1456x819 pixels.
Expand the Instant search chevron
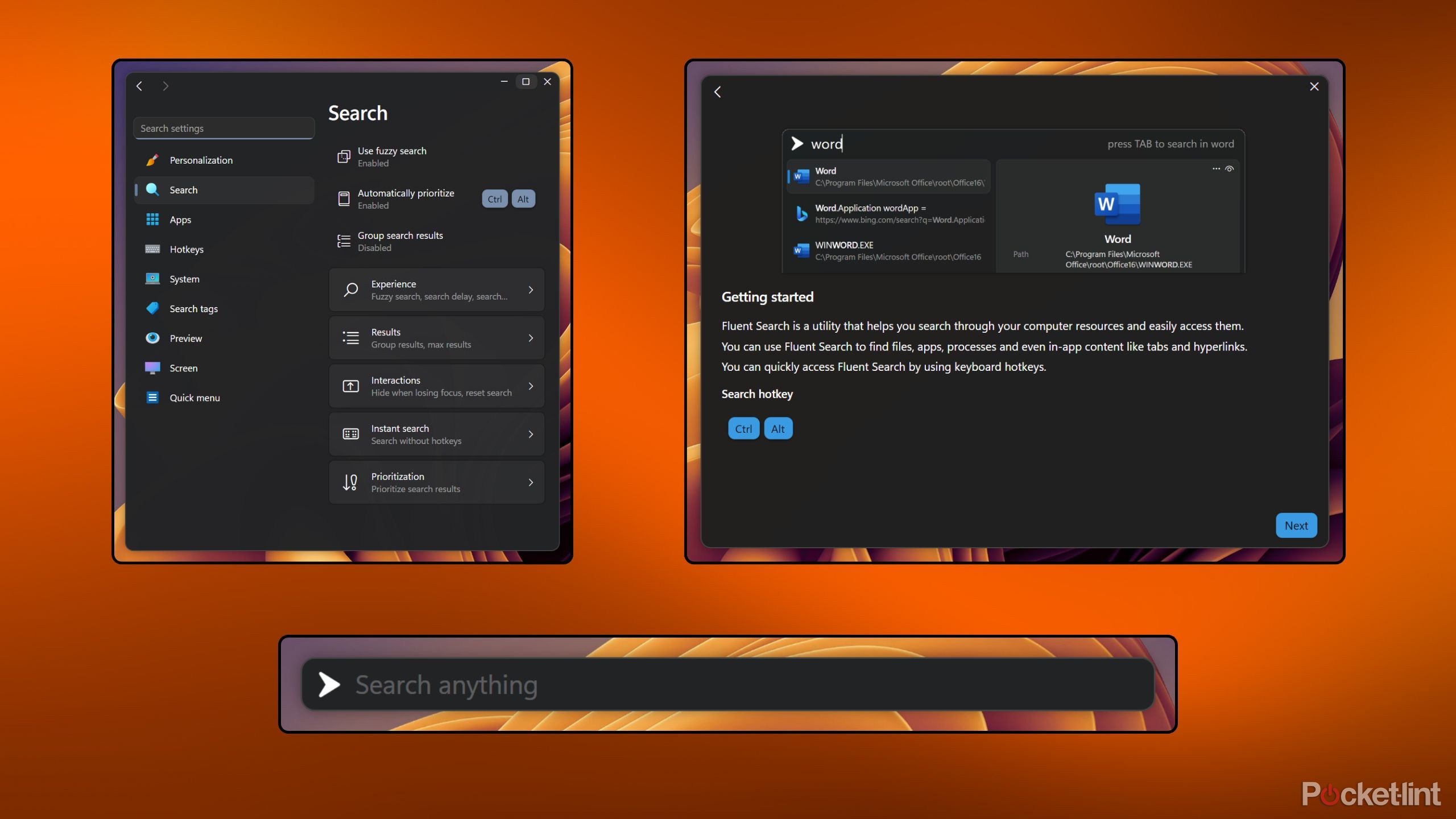pyautogui.click(x=531, y=435)
